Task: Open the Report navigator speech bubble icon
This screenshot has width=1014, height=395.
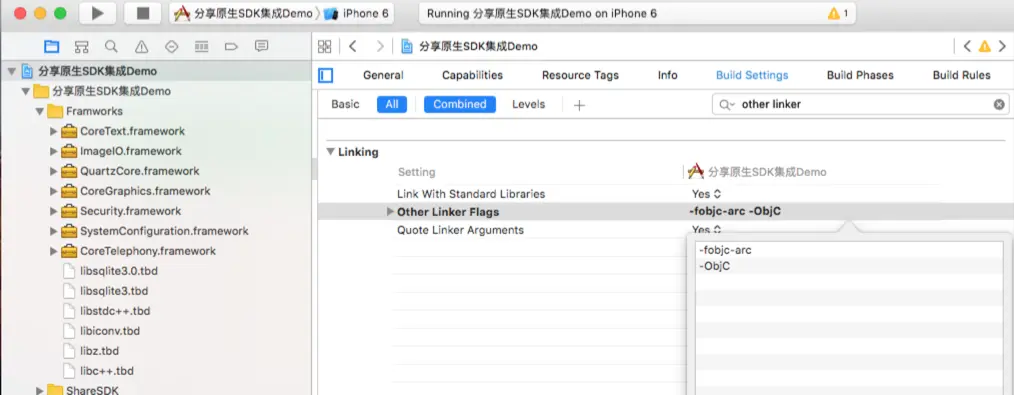Action: point(261,47)
